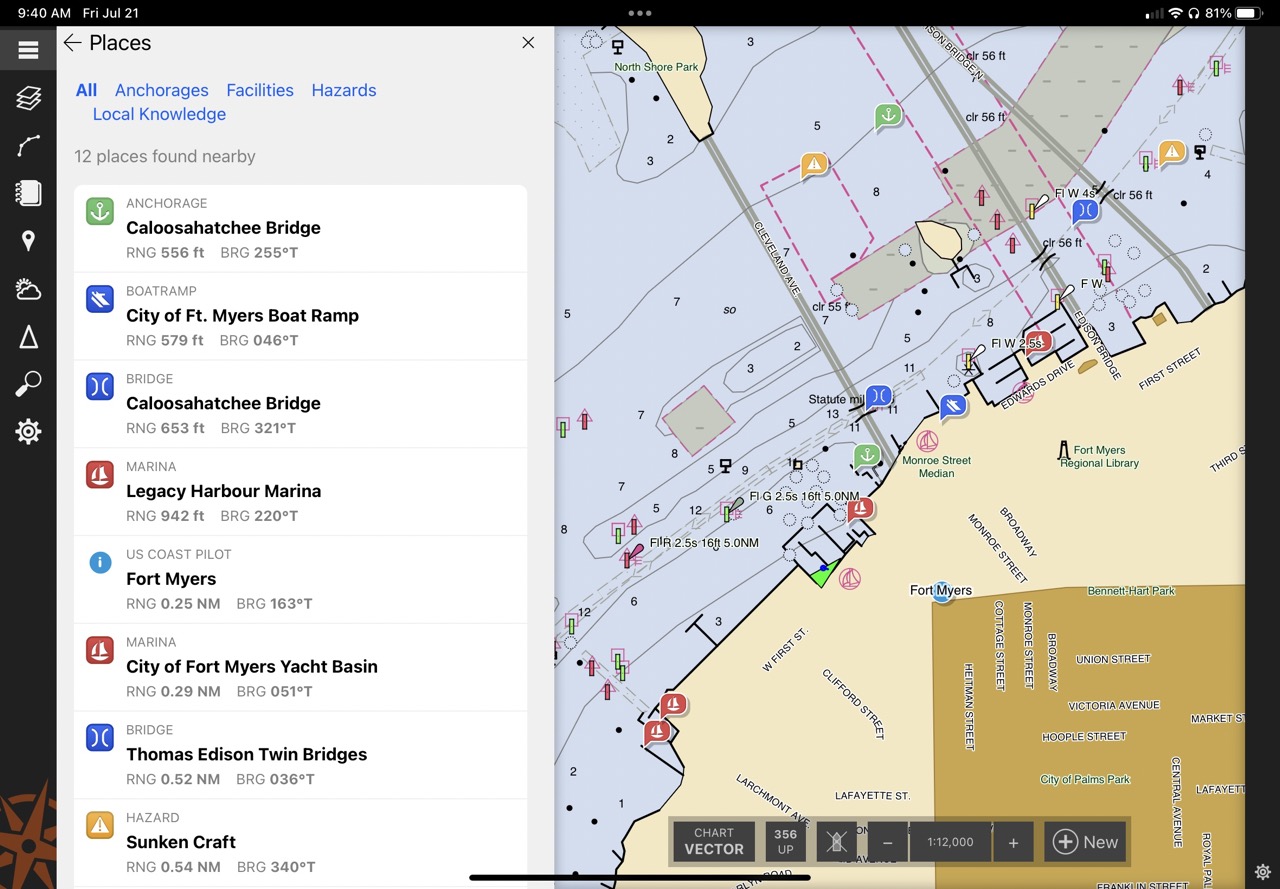Image resolution: width=1280 pixels, height=889 pixels.
Task: Zoom out with the minus button
Action: [887, 842]
